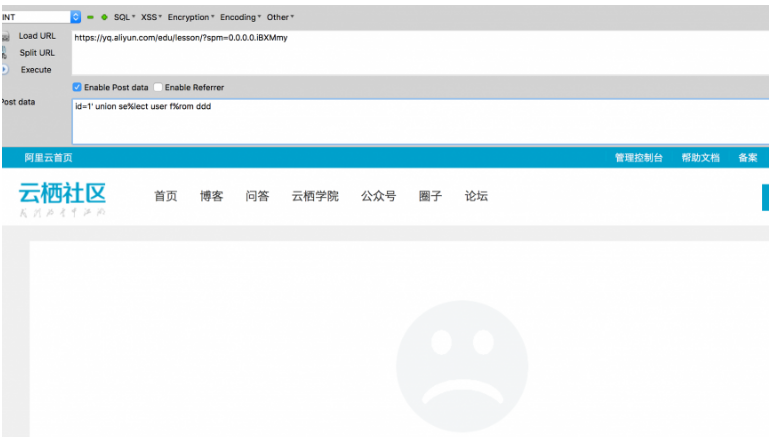Open 备案 link
Image resolution: width=769 pixels, height=437 pixels.
point(748,158)
